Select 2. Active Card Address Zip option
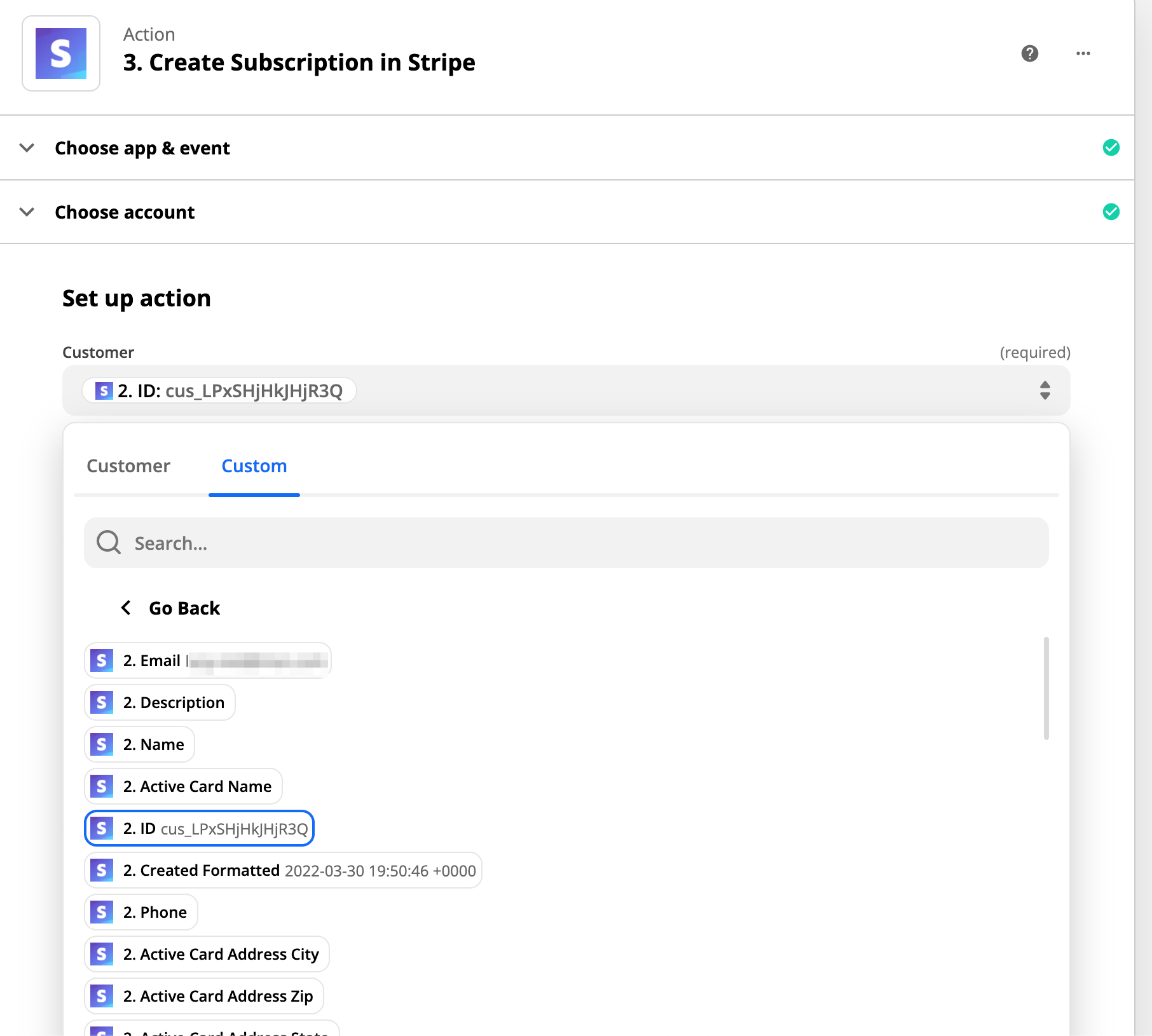The height and width of the screenshot is (1036, 1152). [204, 996]
